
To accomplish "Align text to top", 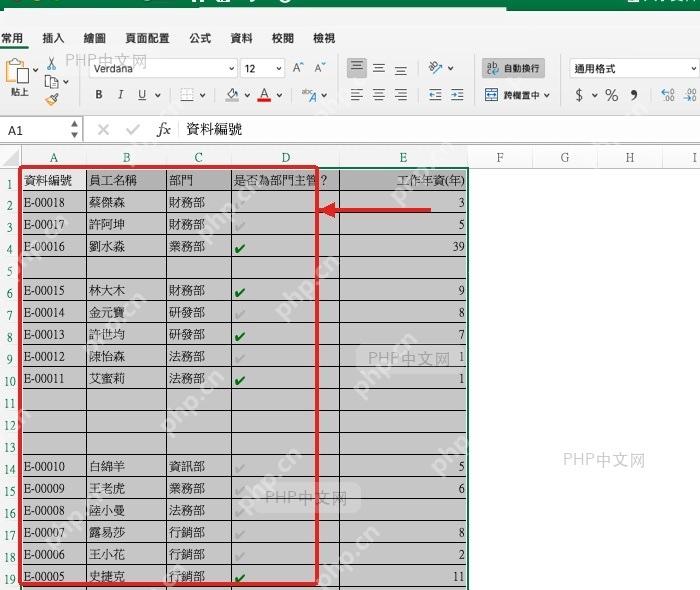I will tap(357, 68).
